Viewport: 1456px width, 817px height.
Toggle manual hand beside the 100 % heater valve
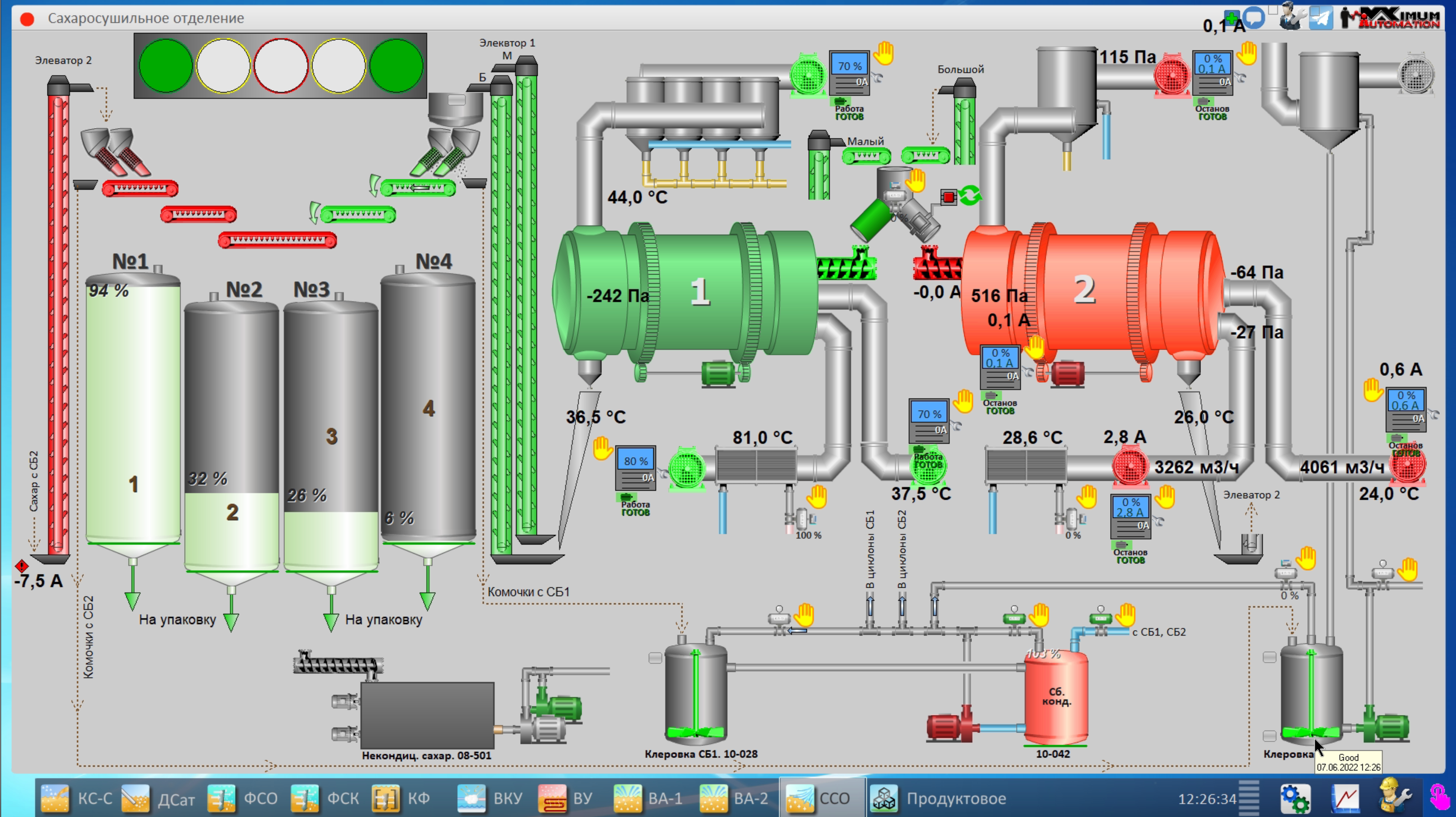817,497
